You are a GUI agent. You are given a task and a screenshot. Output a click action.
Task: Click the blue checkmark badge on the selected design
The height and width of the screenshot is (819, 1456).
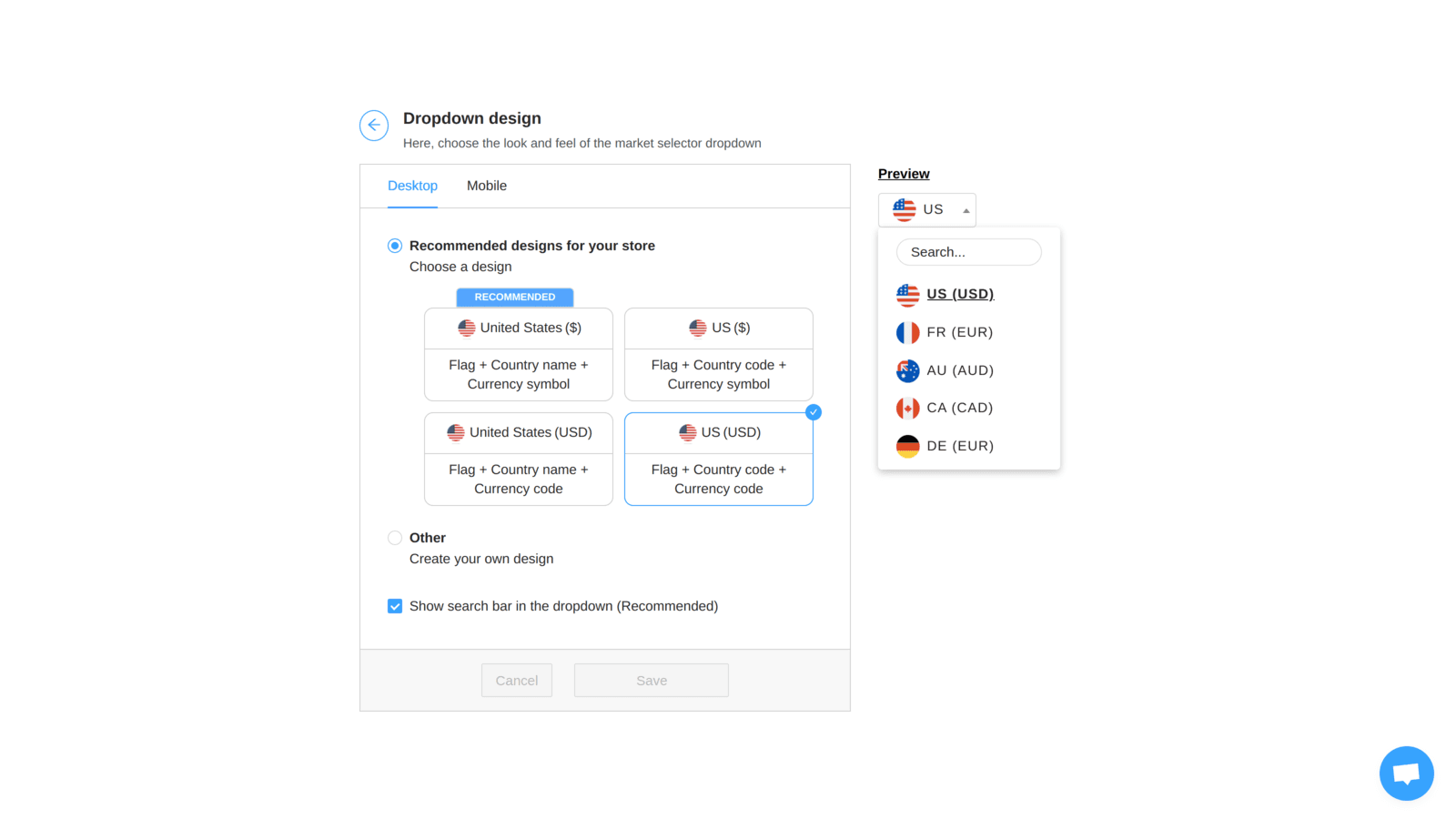pos(813,411)
